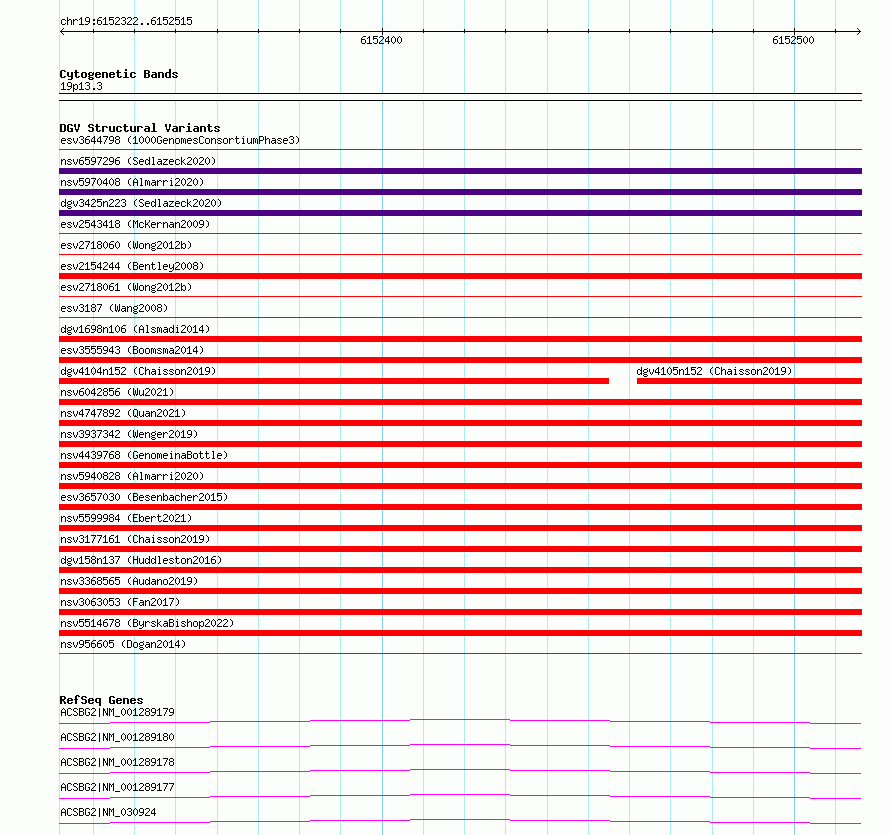
Task: Click the 19p13.3 band label
Action: click(81, 86)
